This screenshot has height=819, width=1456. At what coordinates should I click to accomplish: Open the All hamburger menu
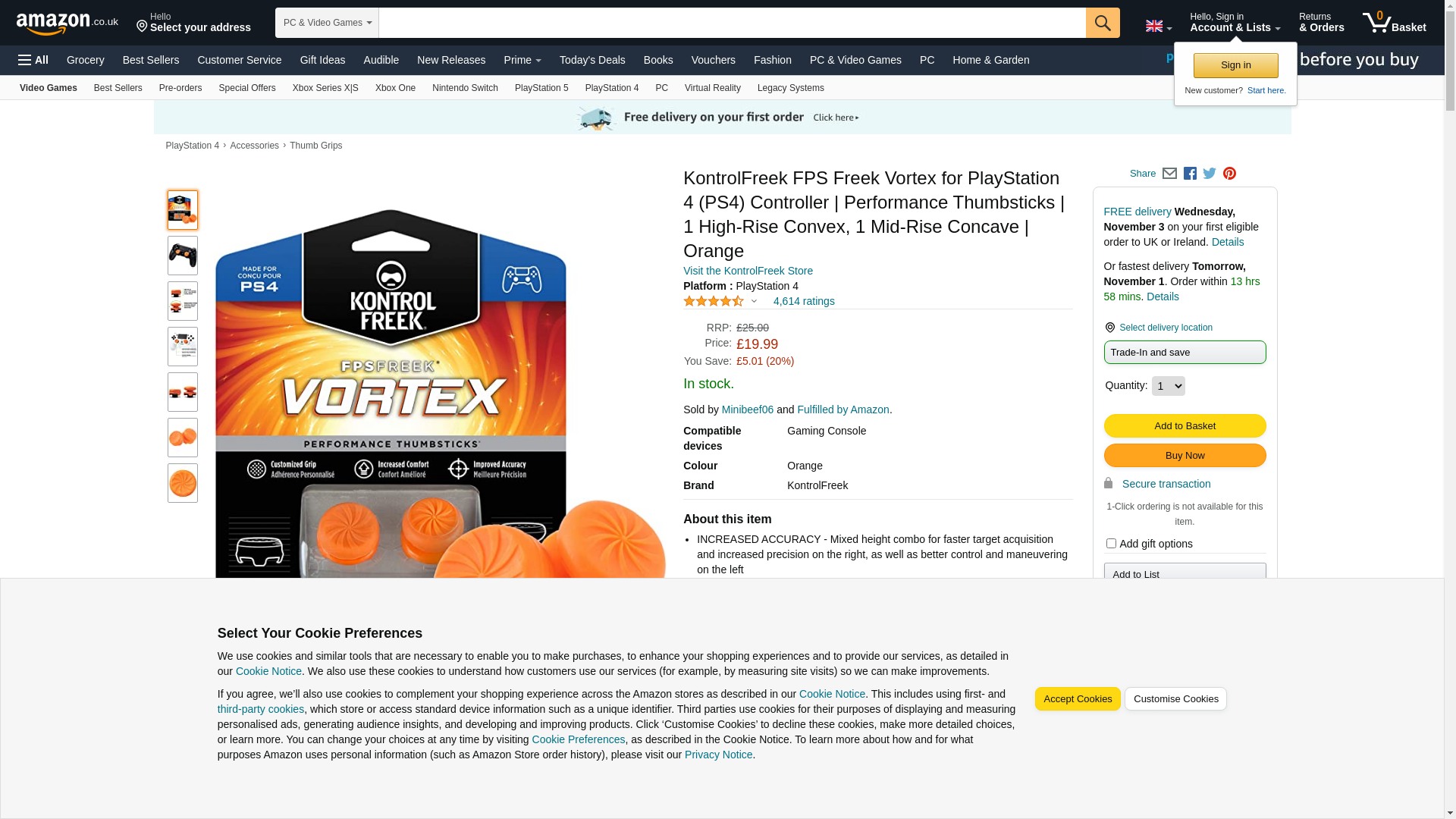(33, 60)
